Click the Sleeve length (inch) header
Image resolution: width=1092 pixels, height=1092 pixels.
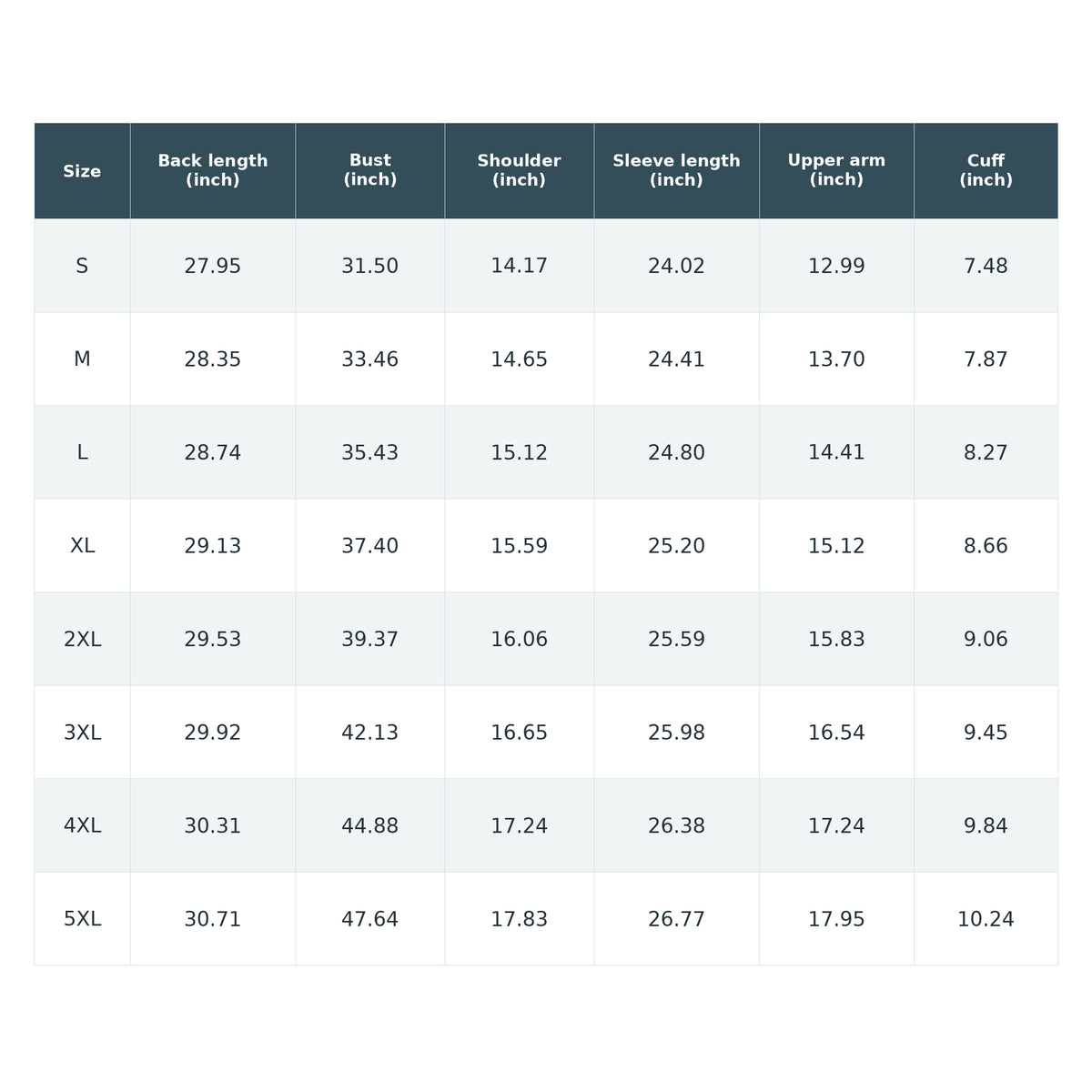click(x=677, y=171)
